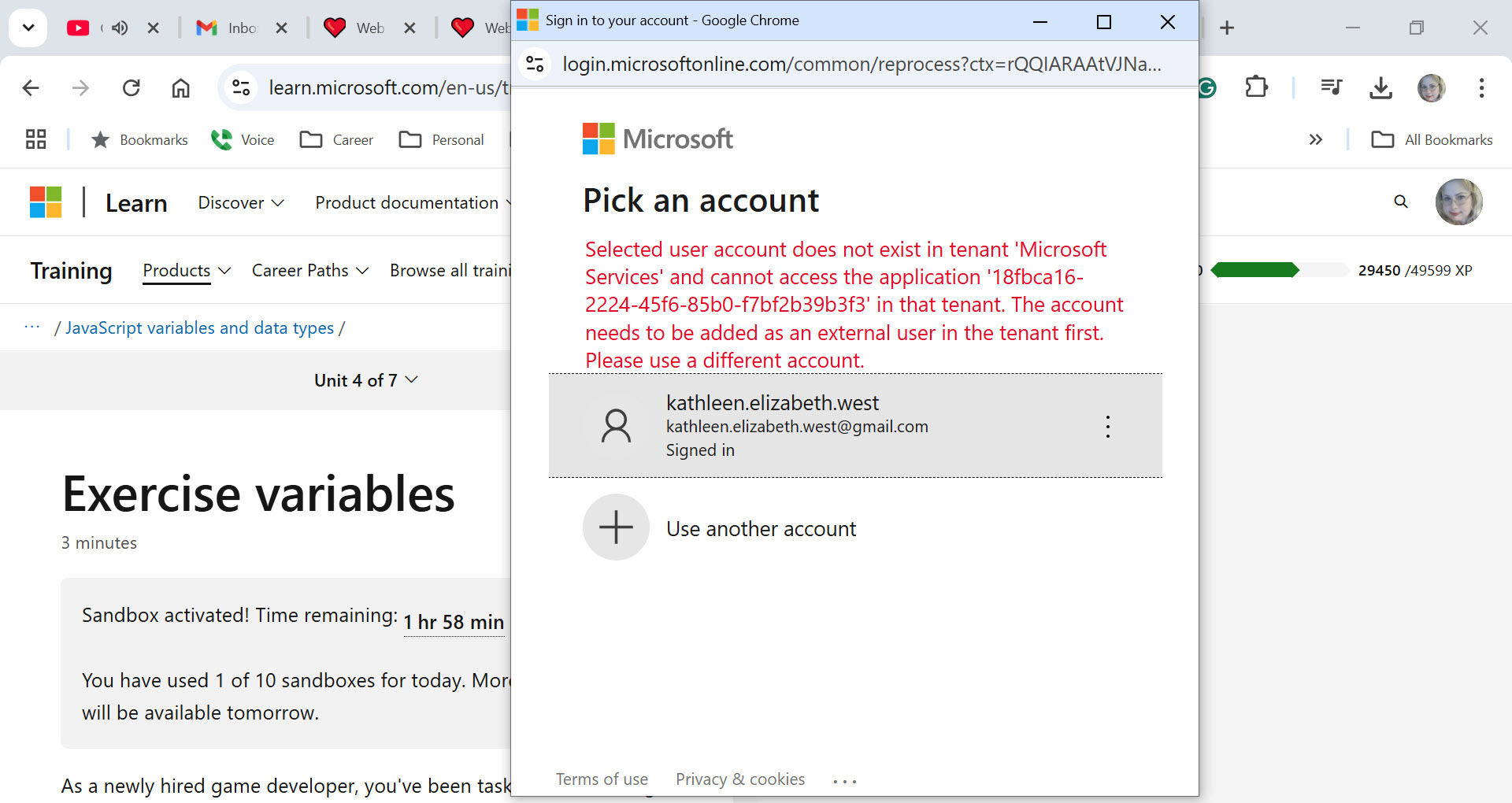
Task: Open options menu for kathleen's account tile
Action: click(x=1108, y=426)
